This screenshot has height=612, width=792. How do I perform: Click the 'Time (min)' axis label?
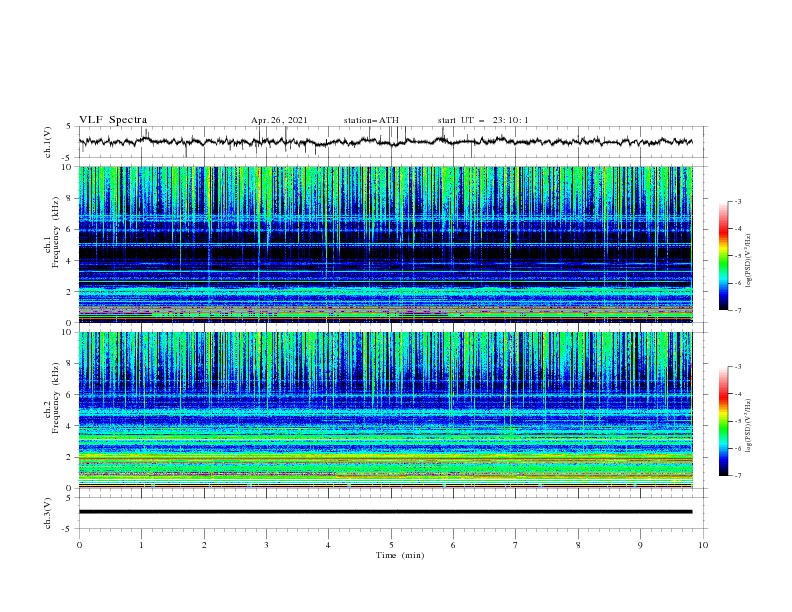coord(400,555)
